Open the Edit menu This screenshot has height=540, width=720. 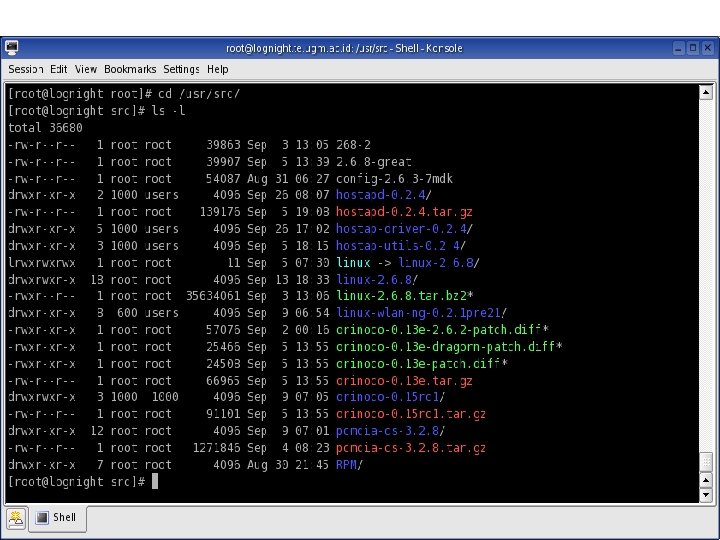(59, 69)
